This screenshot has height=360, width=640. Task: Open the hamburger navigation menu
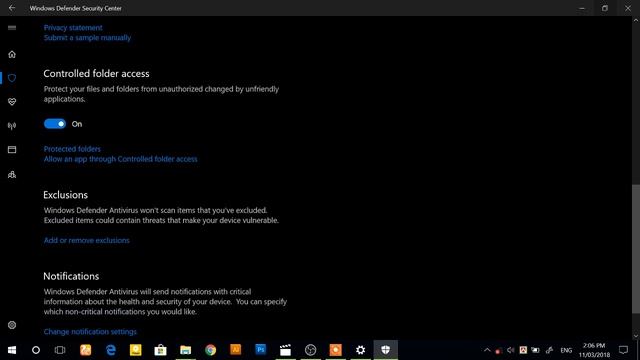[x=12, y=28]
